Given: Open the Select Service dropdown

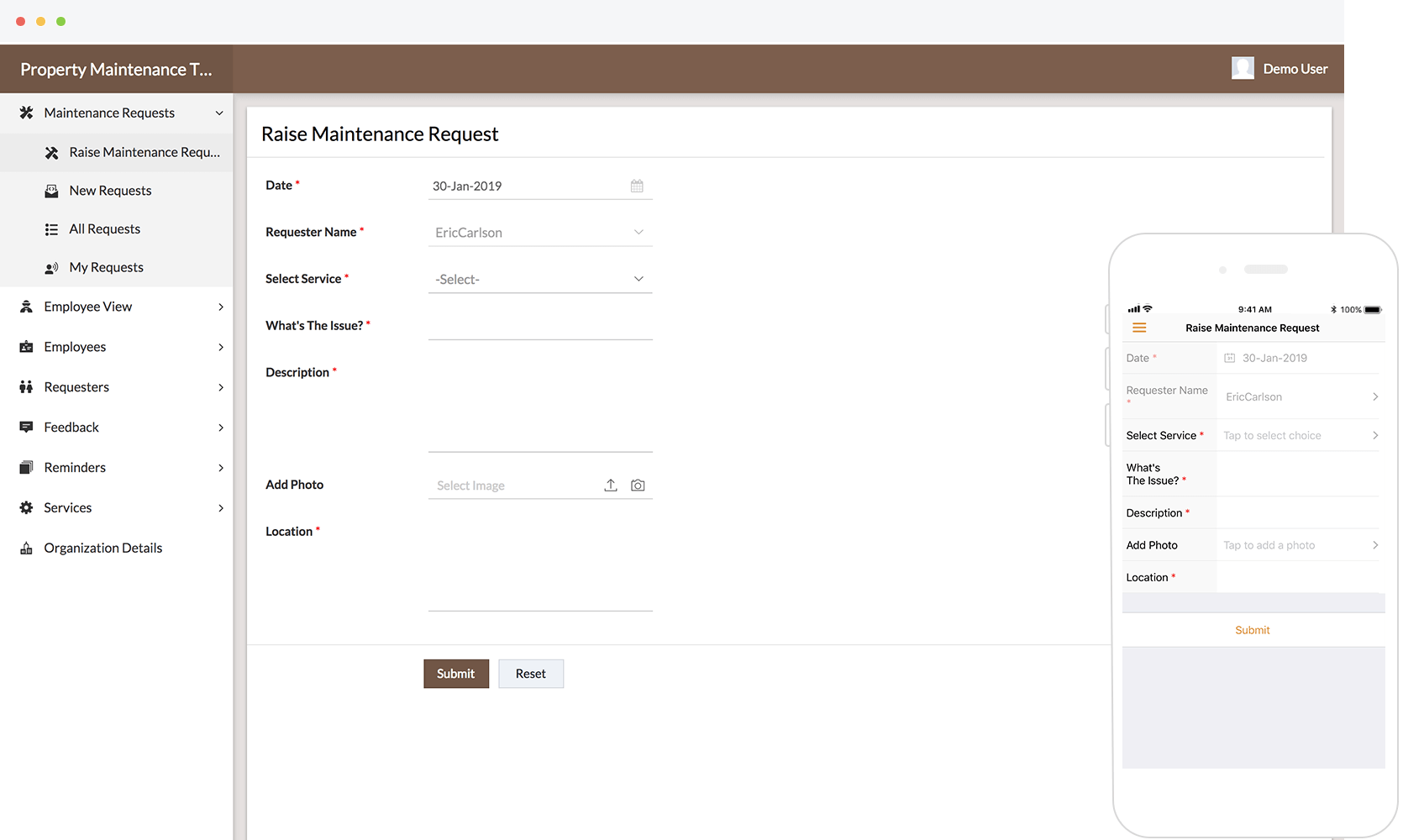Looking at the screenshot, I should (540, 279).
